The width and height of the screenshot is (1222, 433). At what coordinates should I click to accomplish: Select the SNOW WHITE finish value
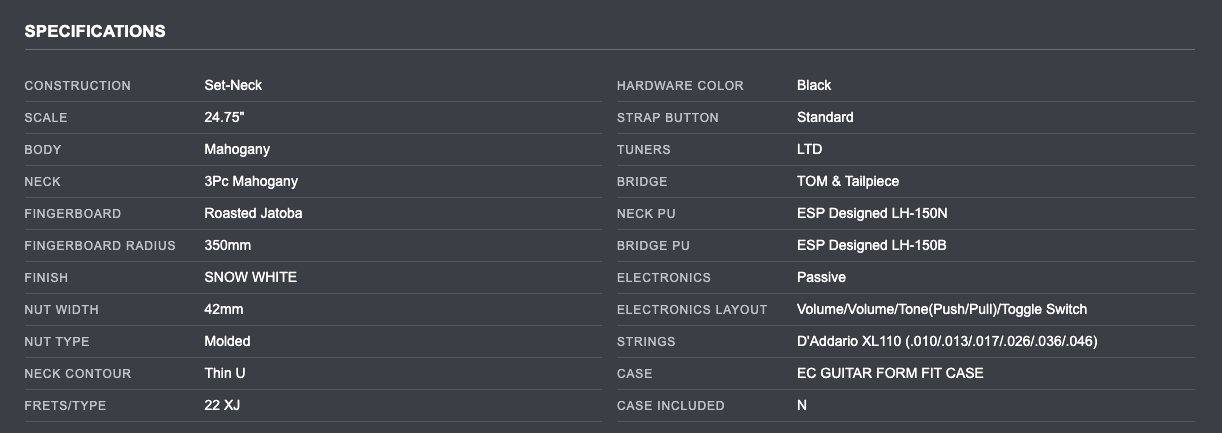click(250, 278)
